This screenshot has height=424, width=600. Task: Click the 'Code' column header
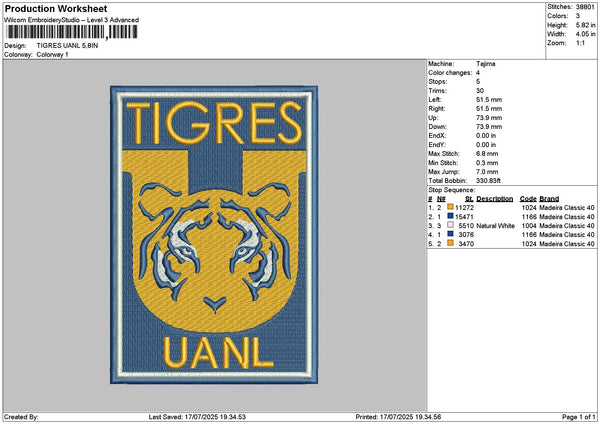[528, 199]
